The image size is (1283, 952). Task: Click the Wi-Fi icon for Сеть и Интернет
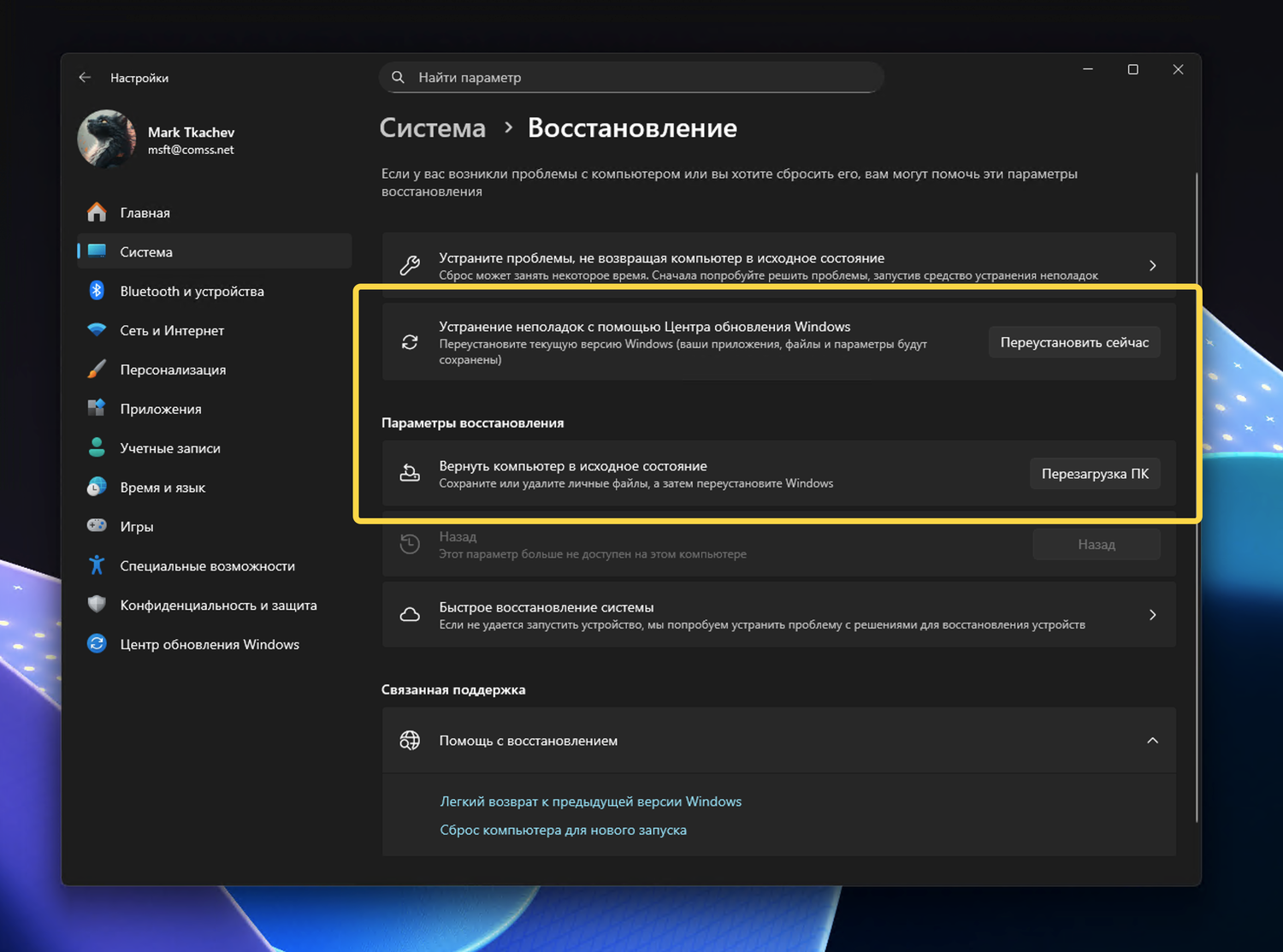coord(97,330)
